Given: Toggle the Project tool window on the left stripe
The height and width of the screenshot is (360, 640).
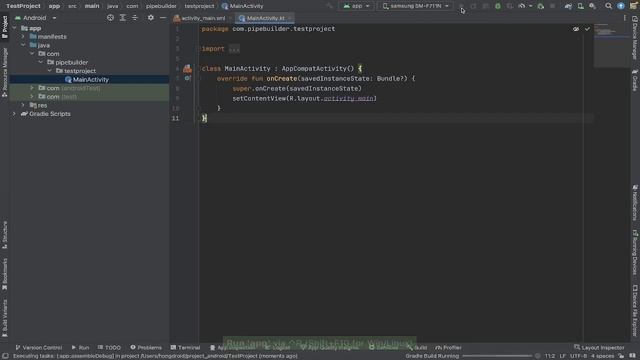Looking at the screenshot, I should pyautogui.click(x=5, y=28).
